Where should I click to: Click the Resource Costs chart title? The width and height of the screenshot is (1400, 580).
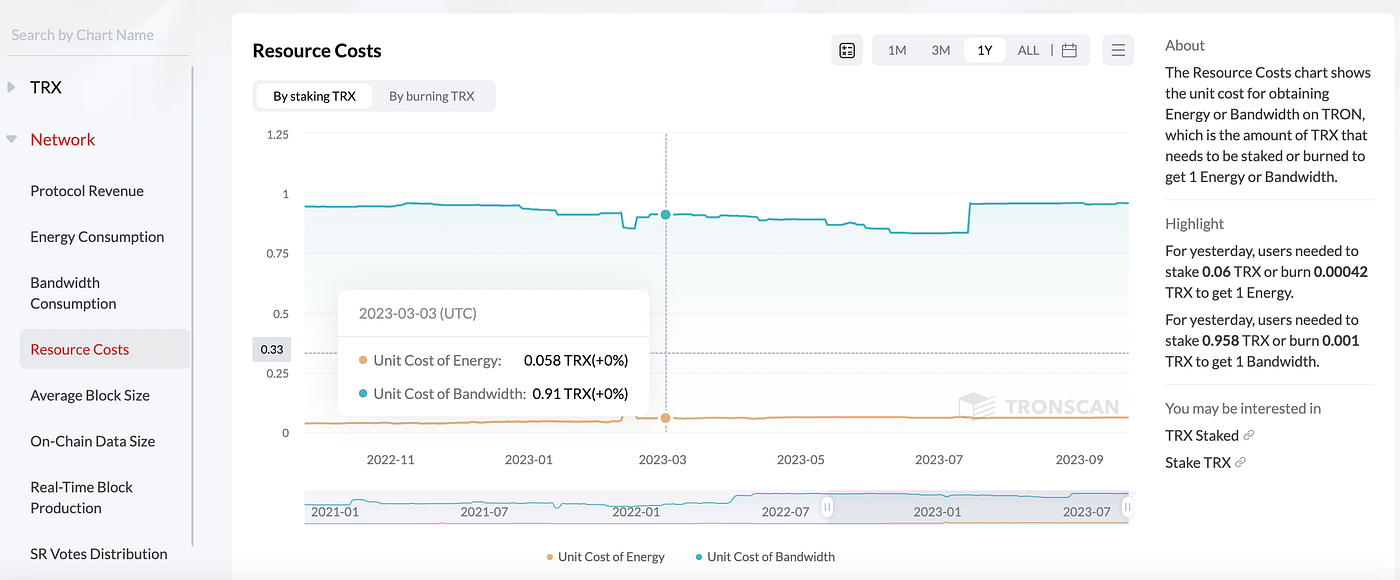317,51
